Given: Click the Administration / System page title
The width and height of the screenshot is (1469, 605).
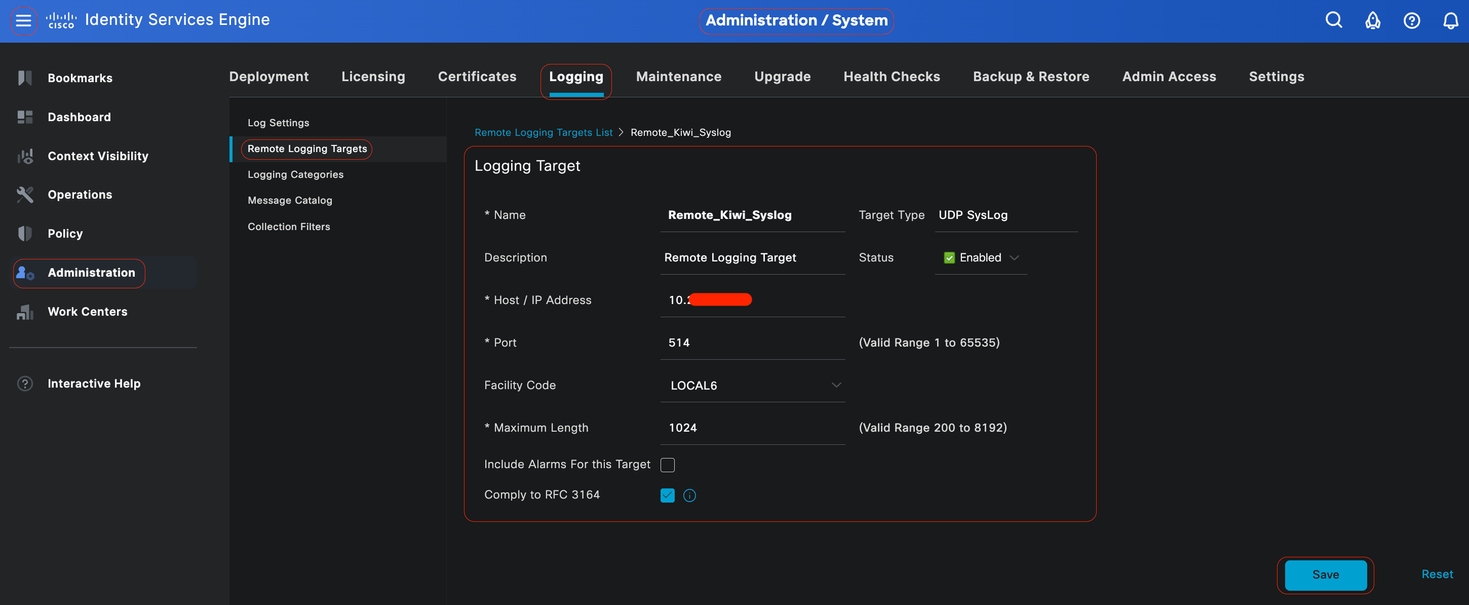Looking at the screenshot, I should coord(797,20).
